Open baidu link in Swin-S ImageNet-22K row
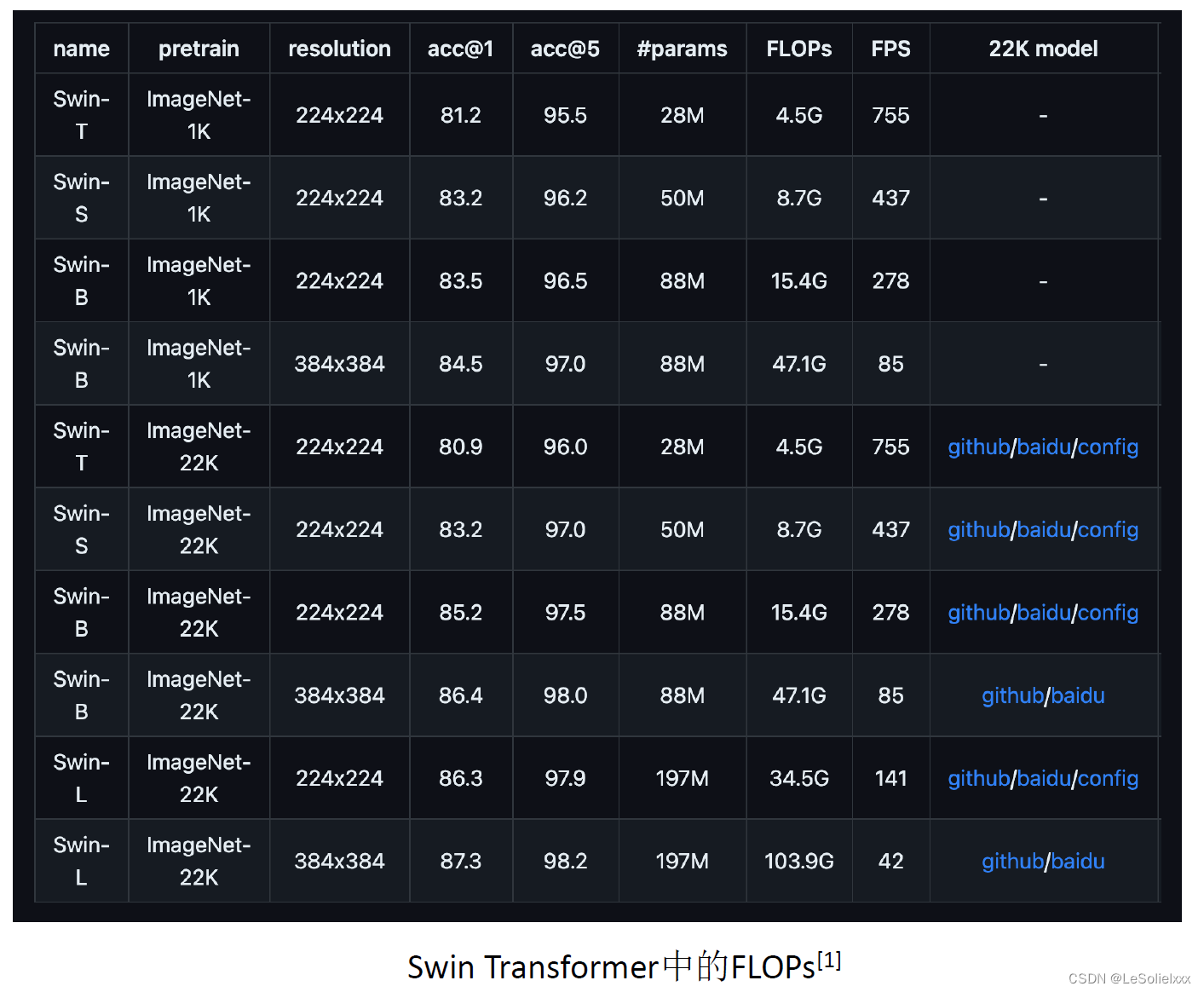1204x992 pixels. point(1043,530)
